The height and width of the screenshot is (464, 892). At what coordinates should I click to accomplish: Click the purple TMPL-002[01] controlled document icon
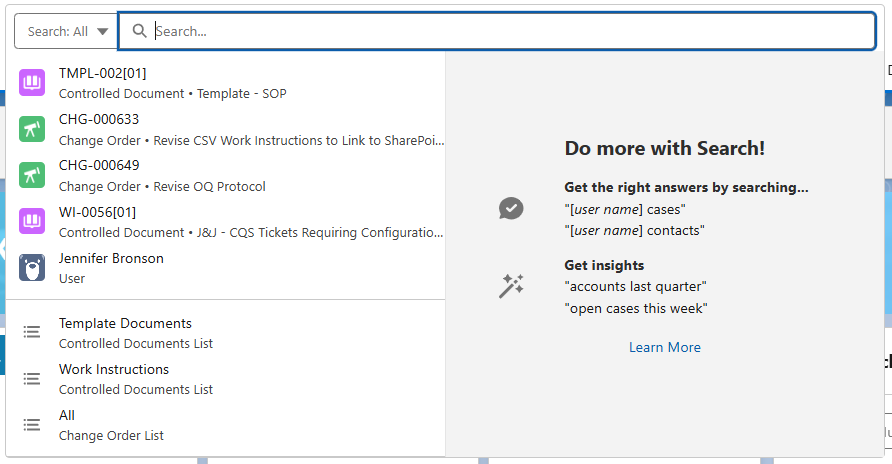[32, 83]
